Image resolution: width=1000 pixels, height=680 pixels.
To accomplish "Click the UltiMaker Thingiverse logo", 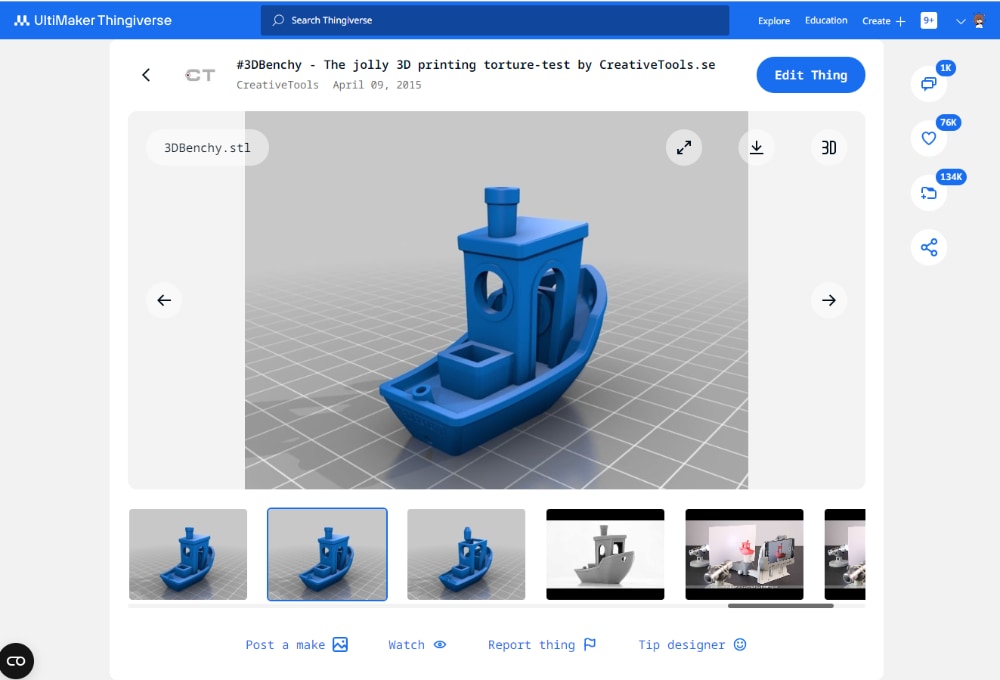I will coord(93,20).
